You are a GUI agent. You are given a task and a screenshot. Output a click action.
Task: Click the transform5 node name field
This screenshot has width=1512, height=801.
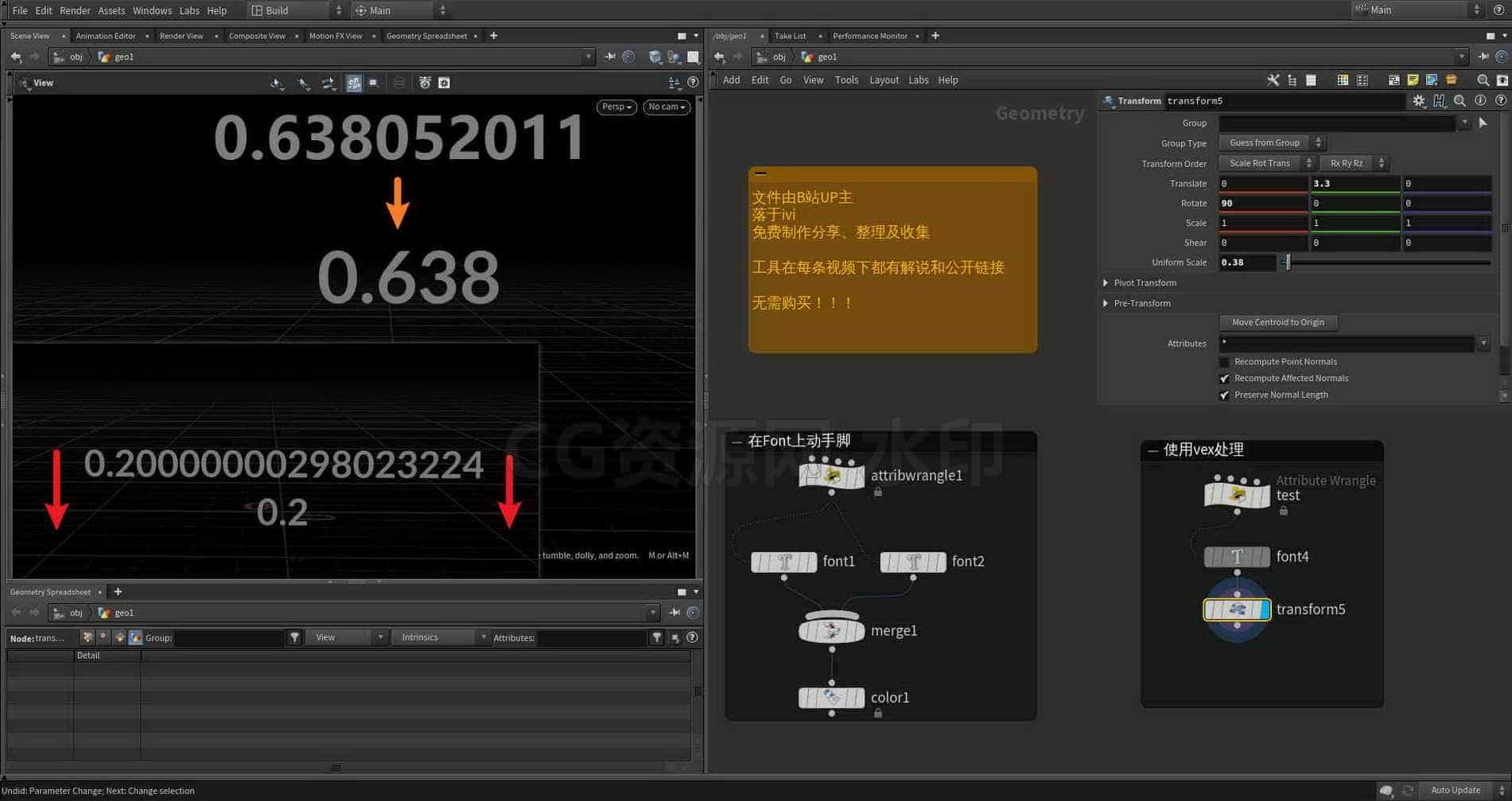pyautogui.click(x=1285, y=101)
